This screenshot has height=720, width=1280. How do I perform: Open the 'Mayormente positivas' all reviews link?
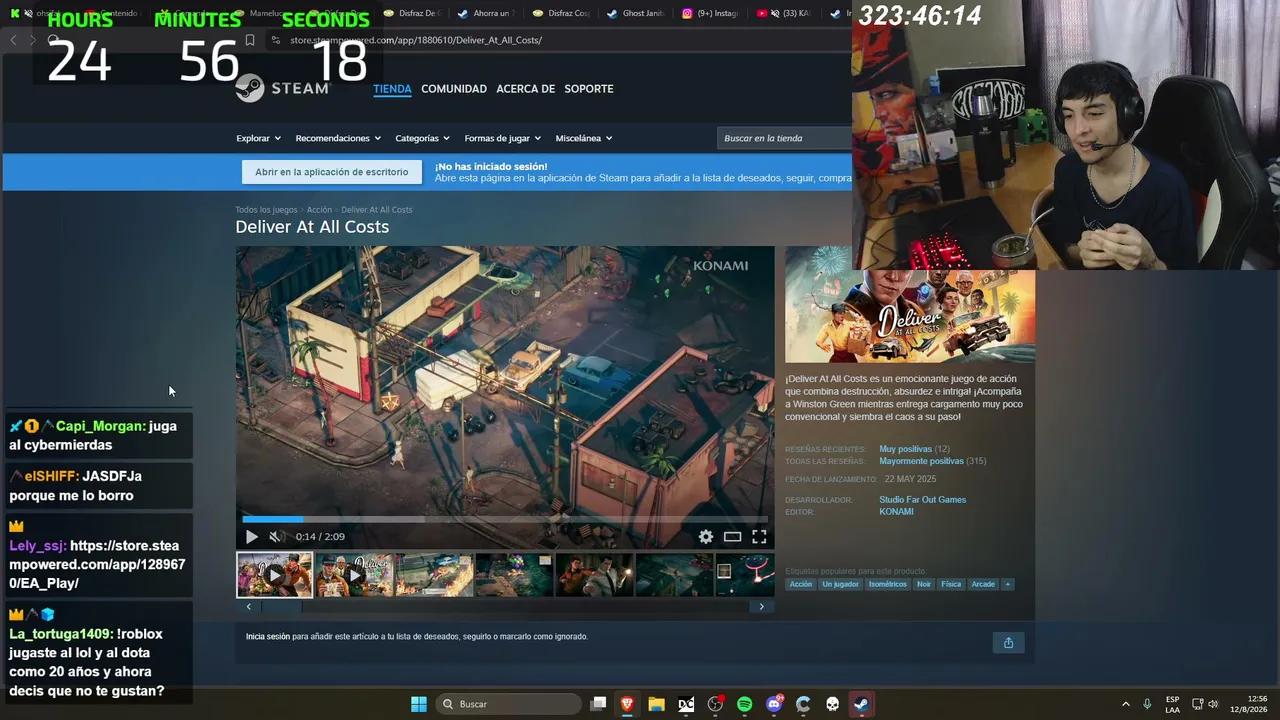click(x=921, y=461)
